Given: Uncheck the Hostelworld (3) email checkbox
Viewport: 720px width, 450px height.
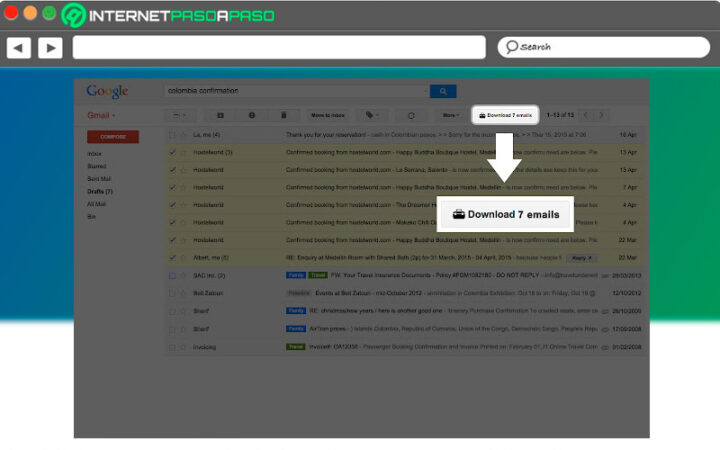Looking at the screenshot, I should tap(172, 152).
